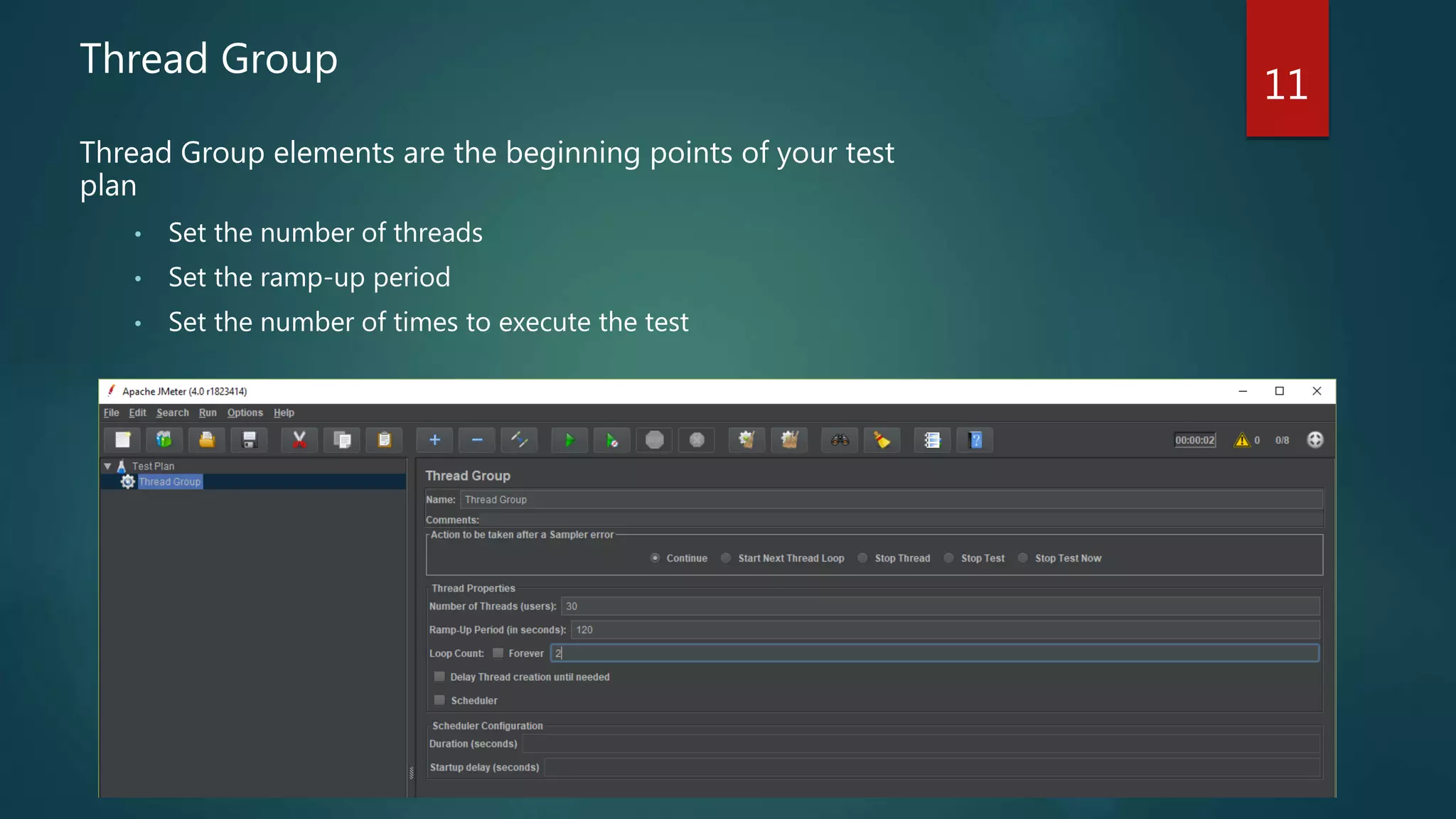This screenshot has width=1456, height=819.
Task: Open the Options menu
Action: (x=245, y=412)
